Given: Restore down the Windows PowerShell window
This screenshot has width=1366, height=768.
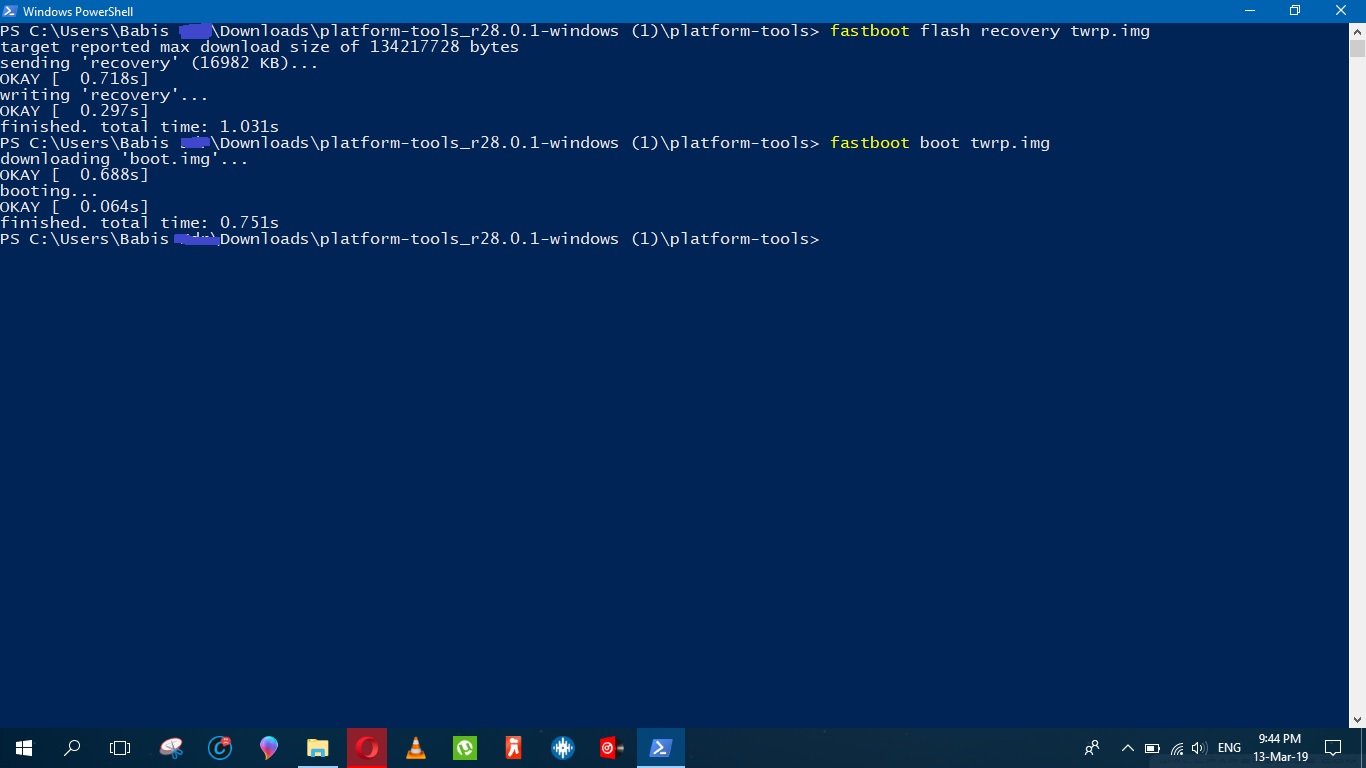Looking at the screenshot, I should click(x=1295, y=11).
